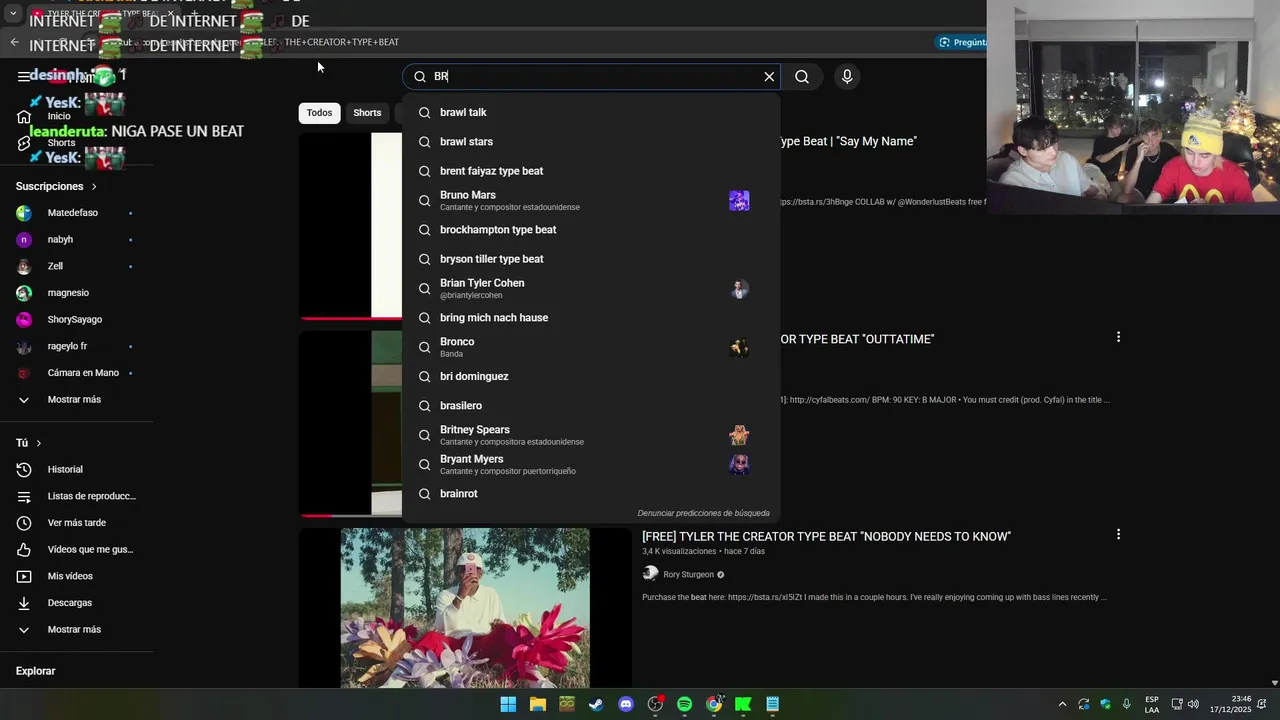Select the 'brainrot' suggestion
Image resolution: width=1280 pixels, height=720 pixels.
click(x=591, y=494)
